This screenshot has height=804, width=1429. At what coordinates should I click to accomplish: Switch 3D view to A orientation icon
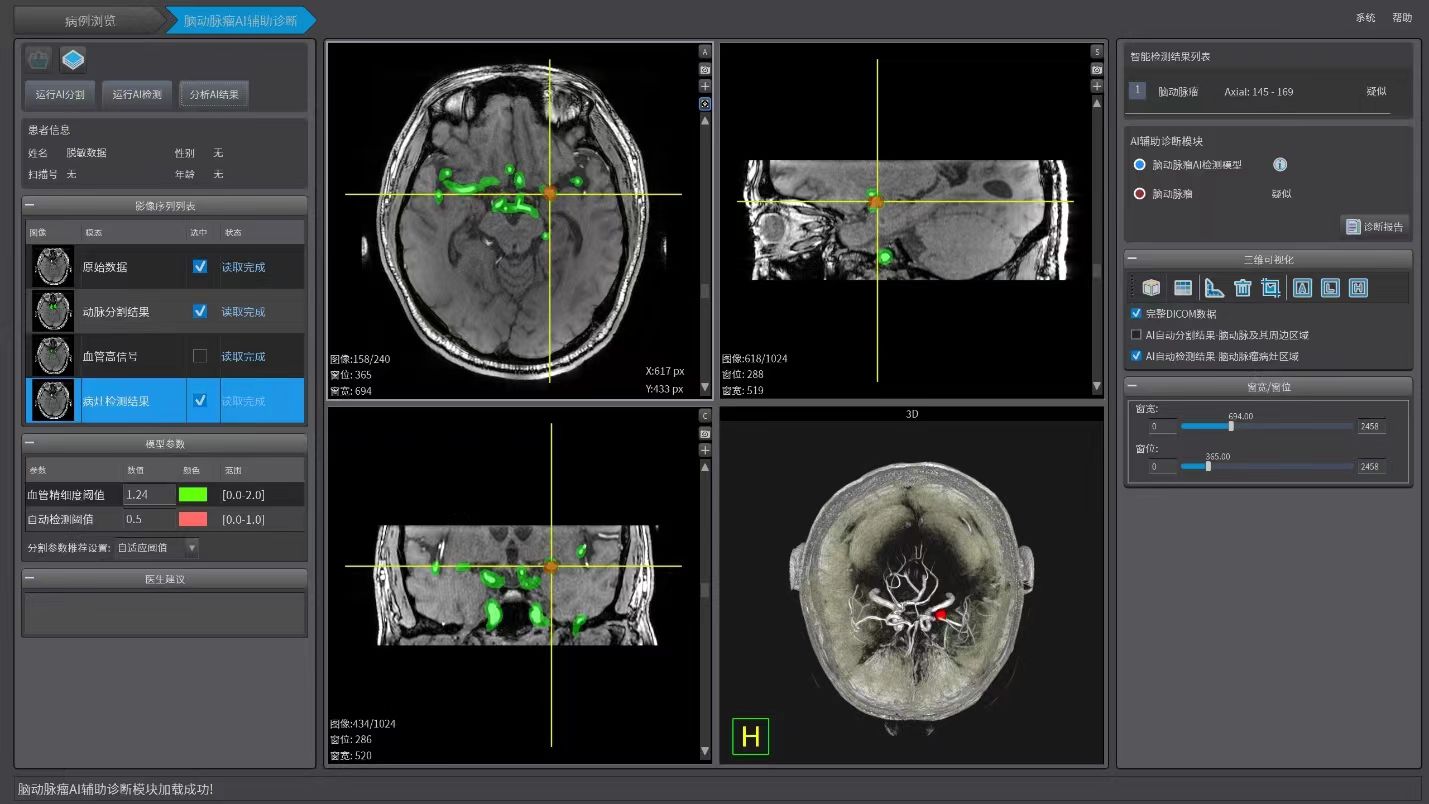[1302, 288]
